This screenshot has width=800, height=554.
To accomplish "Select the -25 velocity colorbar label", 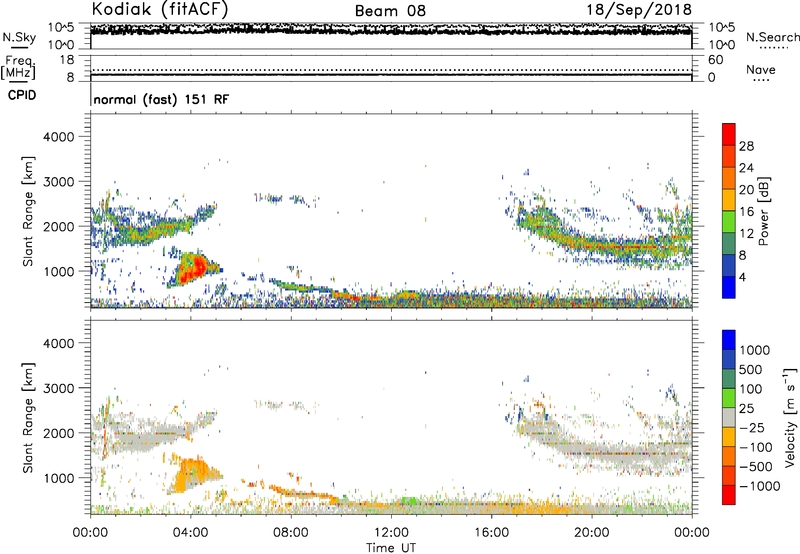I will [x=752, y=428].
